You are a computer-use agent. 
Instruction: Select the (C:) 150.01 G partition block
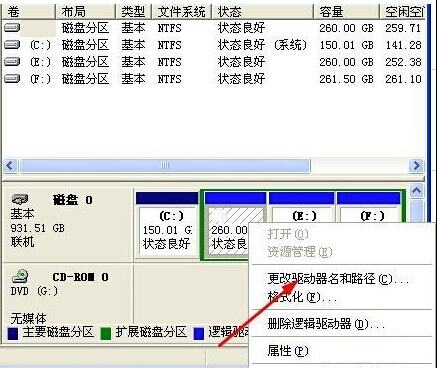click(x=167, y=225)
